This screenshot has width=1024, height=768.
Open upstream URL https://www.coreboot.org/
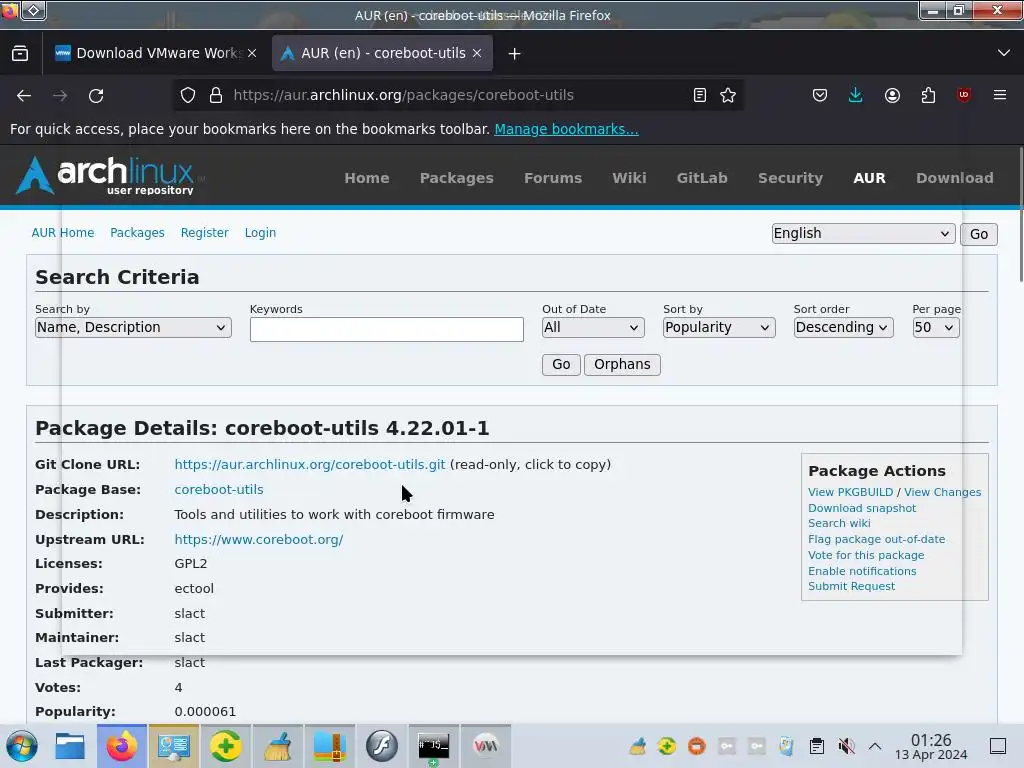(259, 539)
